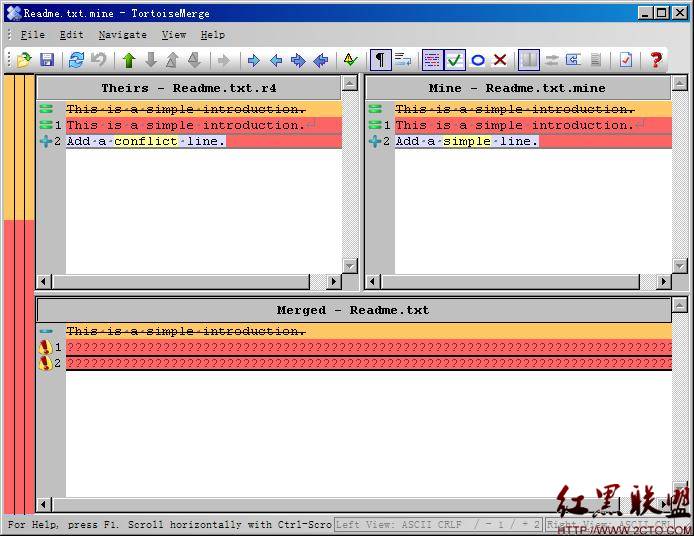Click the orange section of the locator bar
This screenshot has height=536, width=694.
click(x=19, y=147)
